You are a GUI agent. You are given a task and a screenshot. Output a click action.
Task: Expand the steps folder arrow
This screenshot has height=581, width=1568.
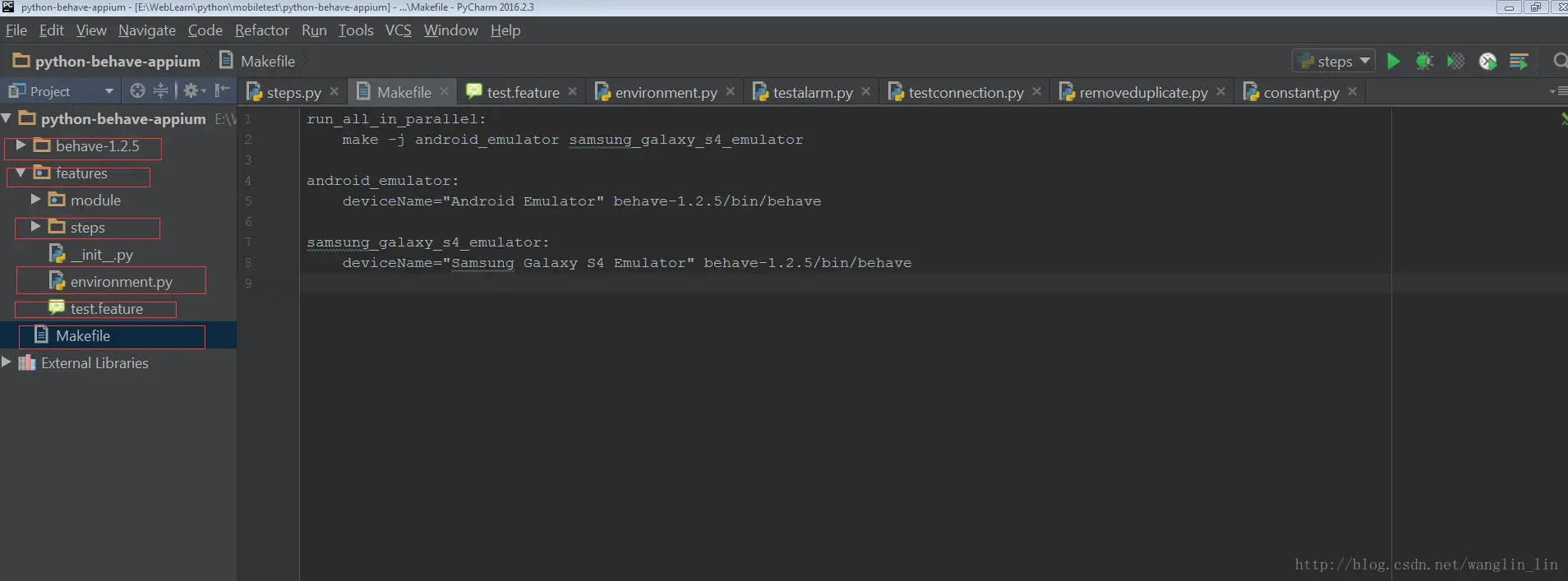pyautogui.click(x=35, y=227)
